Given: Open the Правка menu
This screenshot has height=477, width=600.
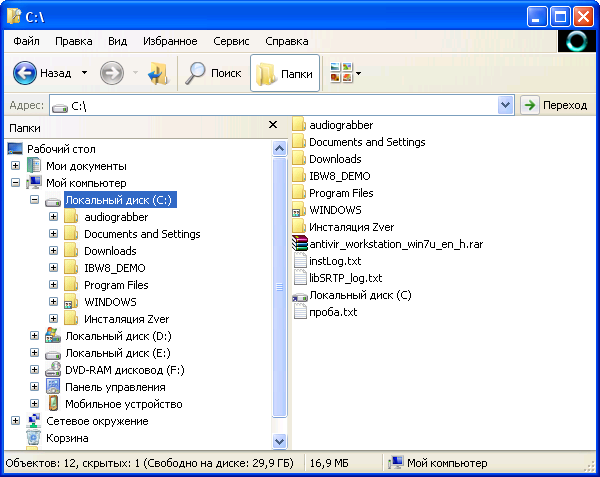Looking at the screenshot, I should pos(73,41).
